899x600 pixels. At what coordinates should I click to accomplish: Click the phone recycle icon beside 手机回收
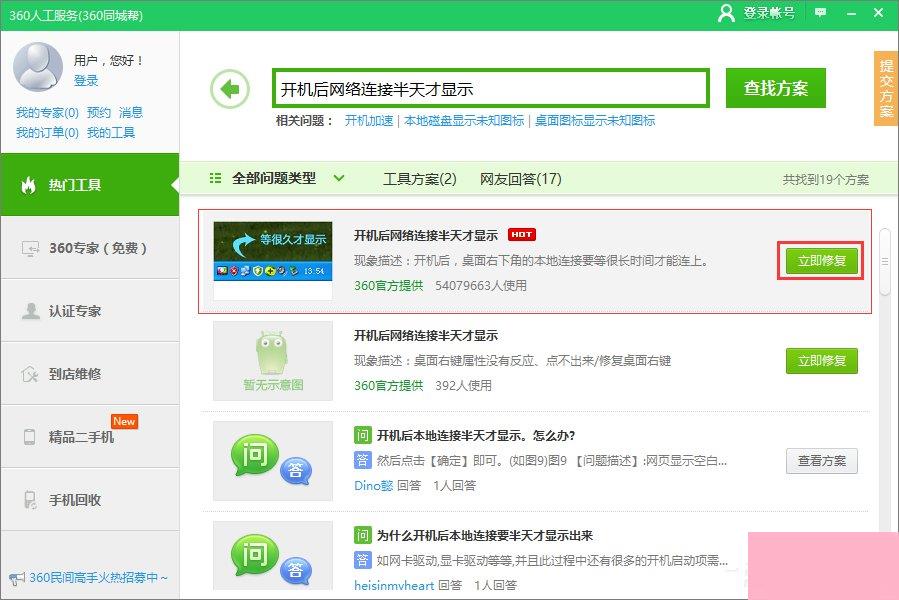(30, 500)
